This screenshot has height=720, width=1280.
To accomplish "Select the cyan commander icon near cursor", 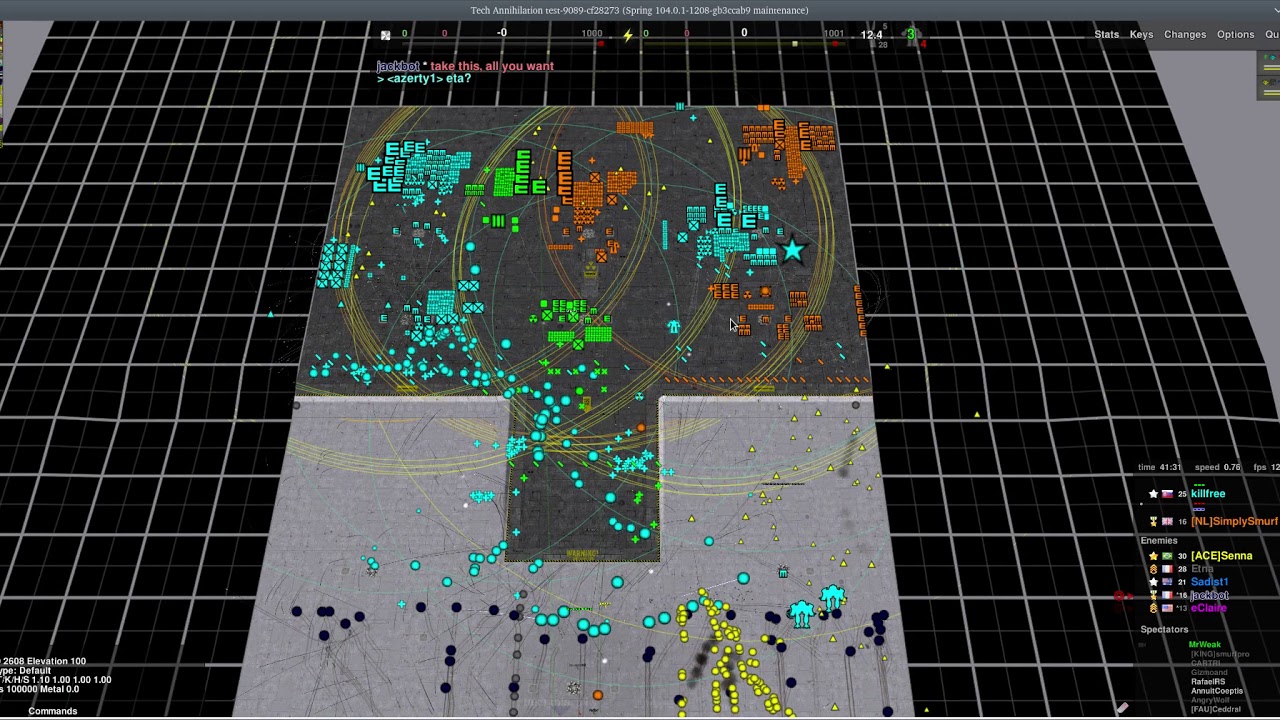I will [x=674, y=327].
